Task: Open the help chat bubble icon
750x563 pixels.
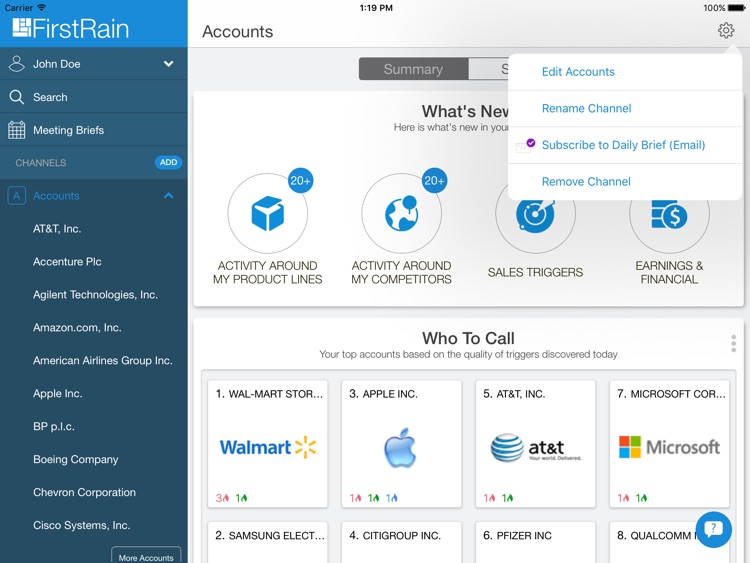Action: 713,529
